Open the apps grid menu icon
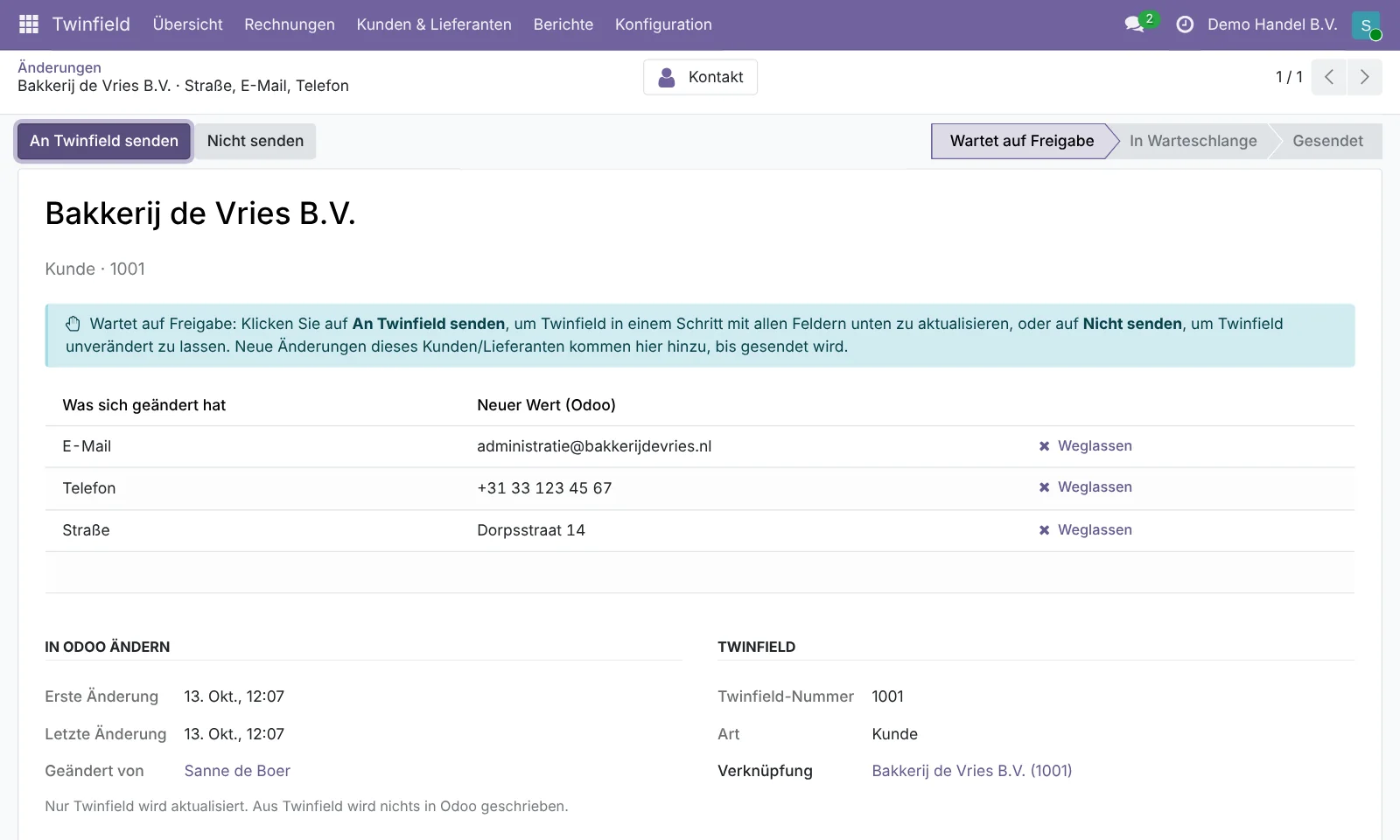1400x840 pixels. 29,24
